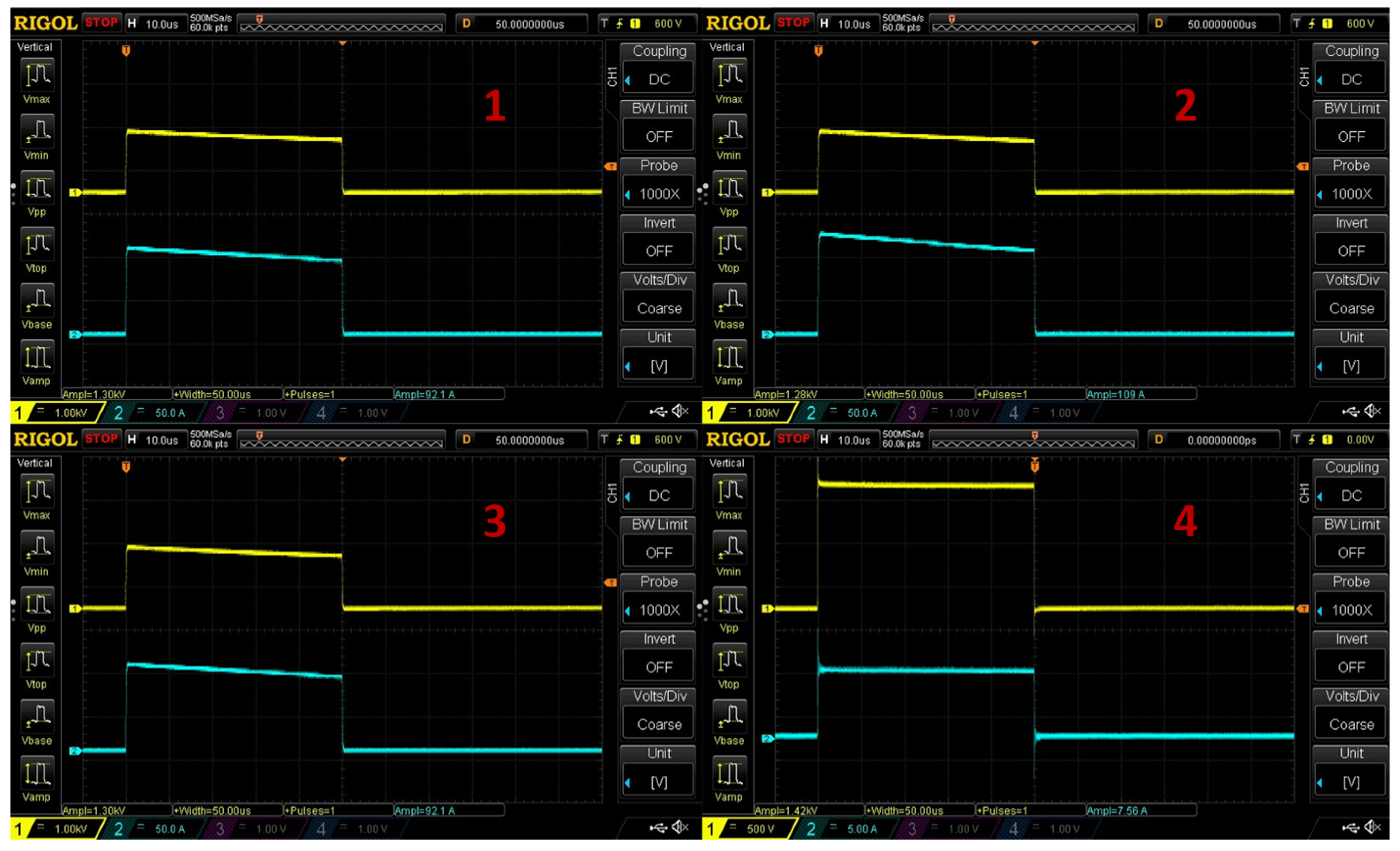Click the USB status icon in panel 3

(x=659, y=828)
